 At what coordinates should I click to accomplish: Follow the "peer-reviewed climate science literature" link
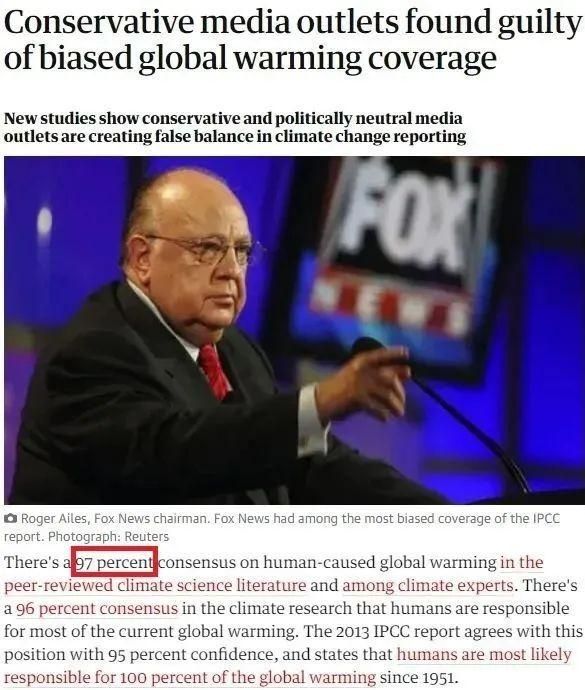click(155, 586)
